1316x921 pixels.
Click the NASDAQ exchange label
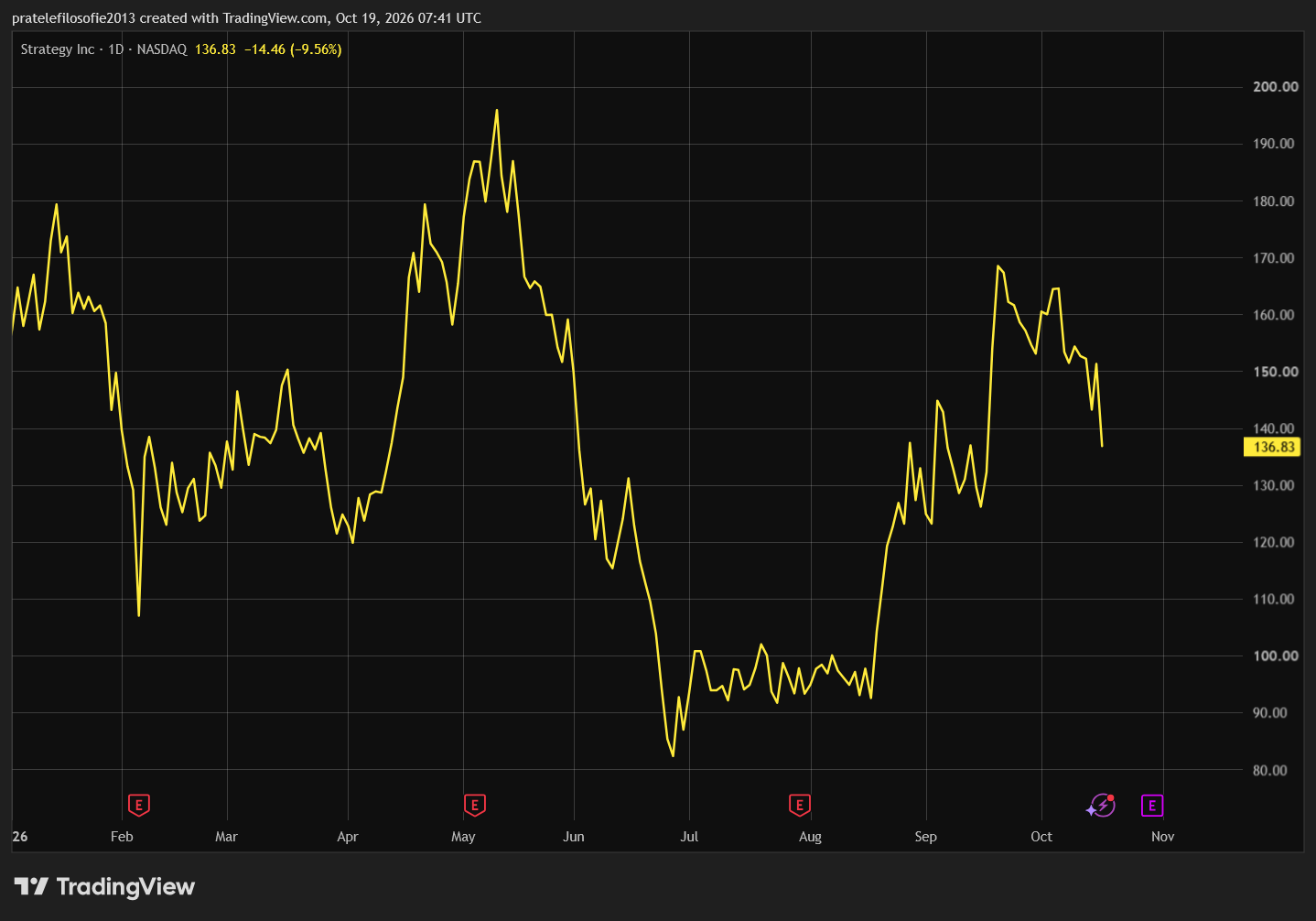[162, 49]
